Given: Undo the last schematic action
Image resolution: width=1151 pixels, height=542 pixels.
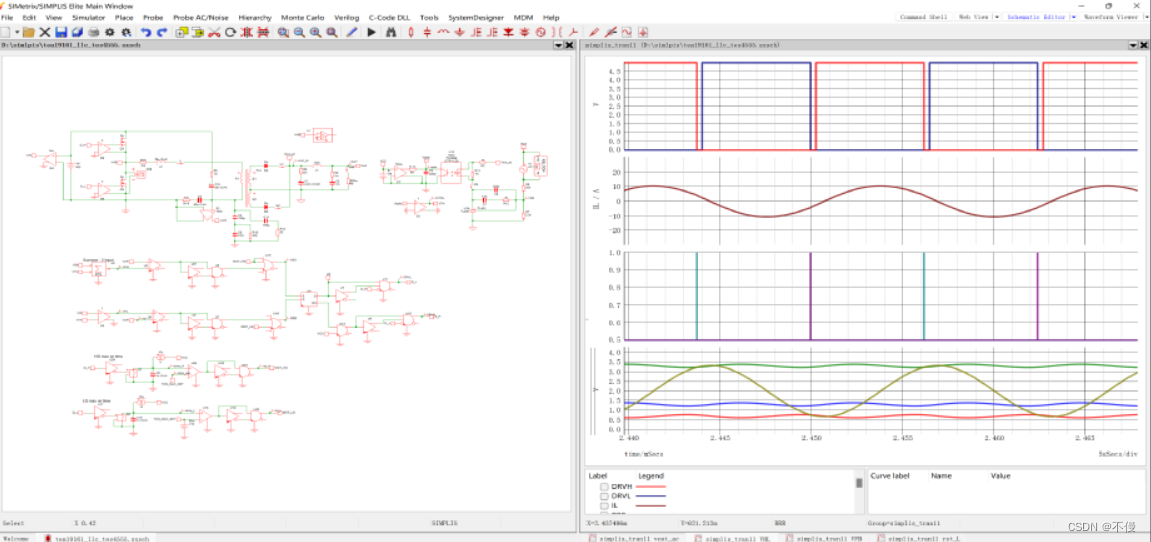Looking at the screenshot, I should (x=145, y=32).
